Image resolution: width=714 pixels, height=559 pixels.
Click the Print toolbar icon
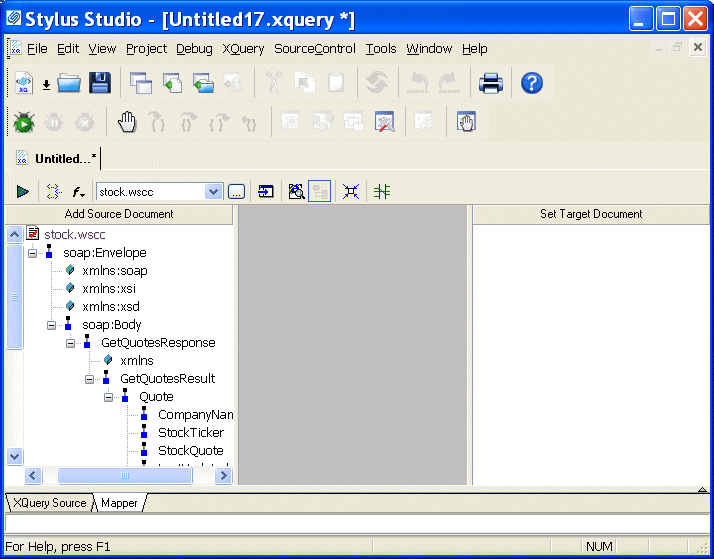pos(490,83)
